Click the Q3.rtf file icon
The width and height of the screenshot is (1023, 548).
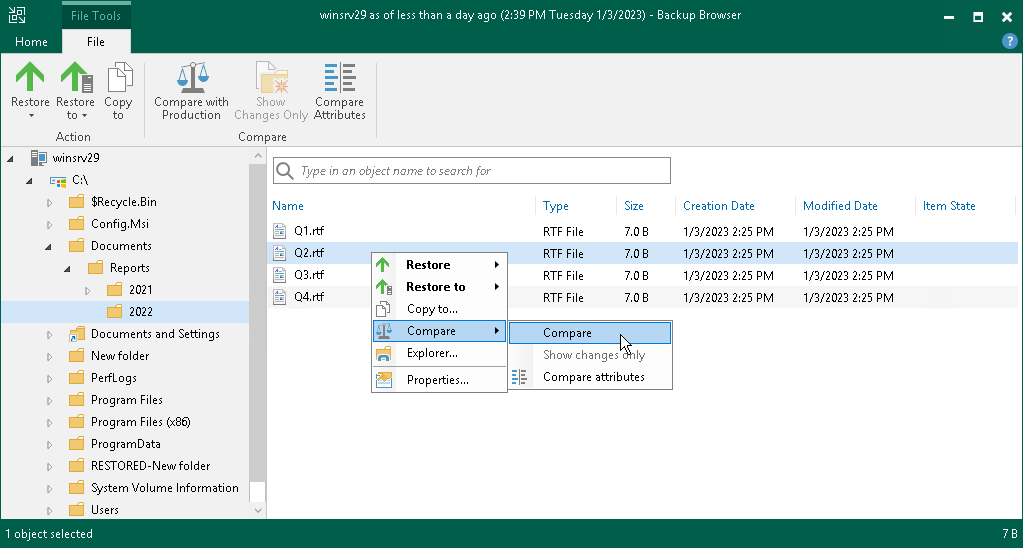click(279, 275)
